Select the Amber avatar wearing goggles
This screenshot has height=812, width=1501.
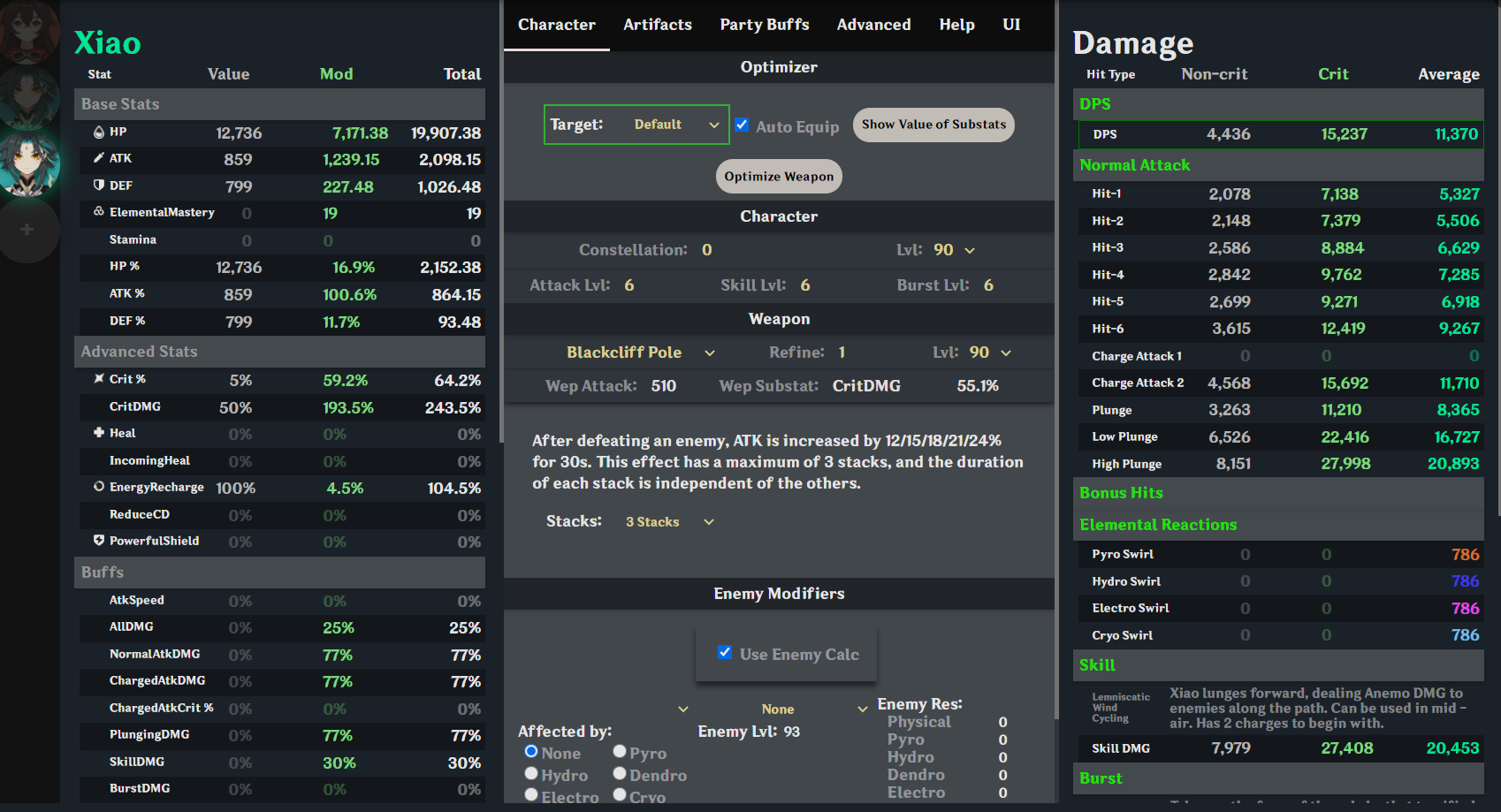click(x=28, y=31)
